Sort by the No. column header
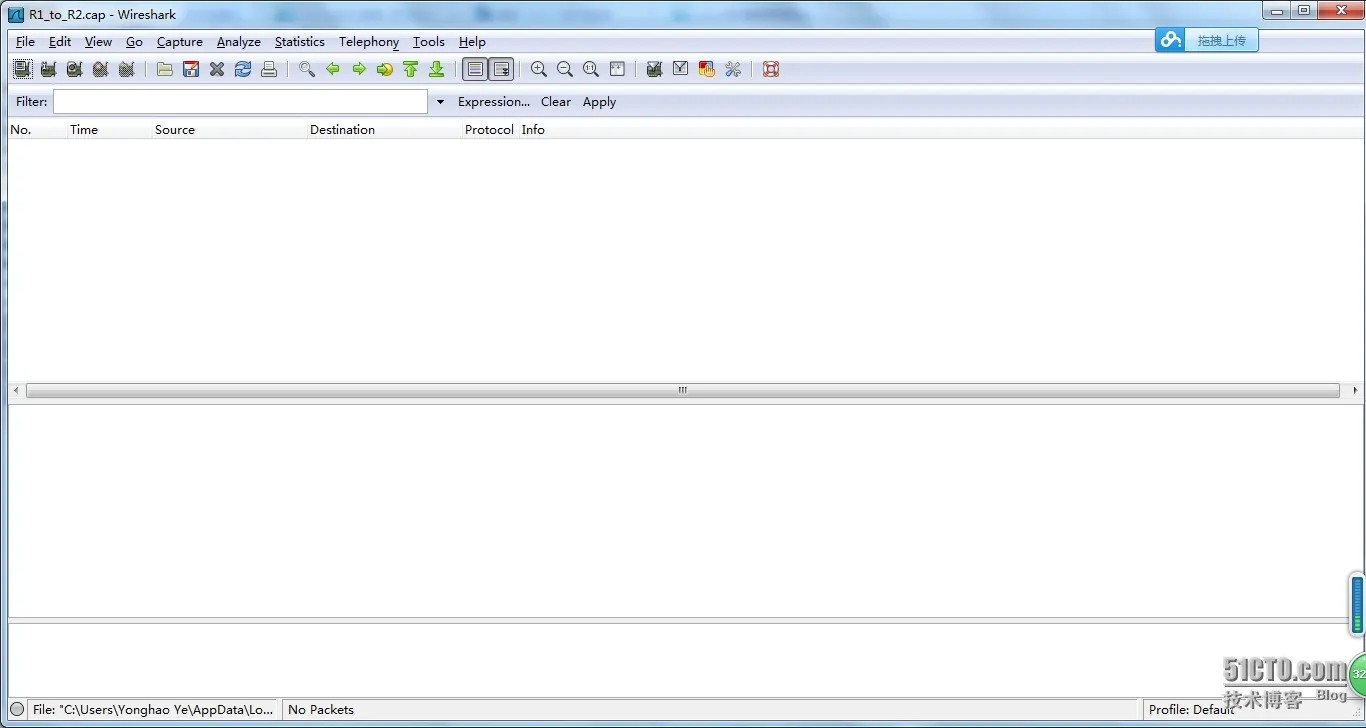1366x728 pixels. 37,130
